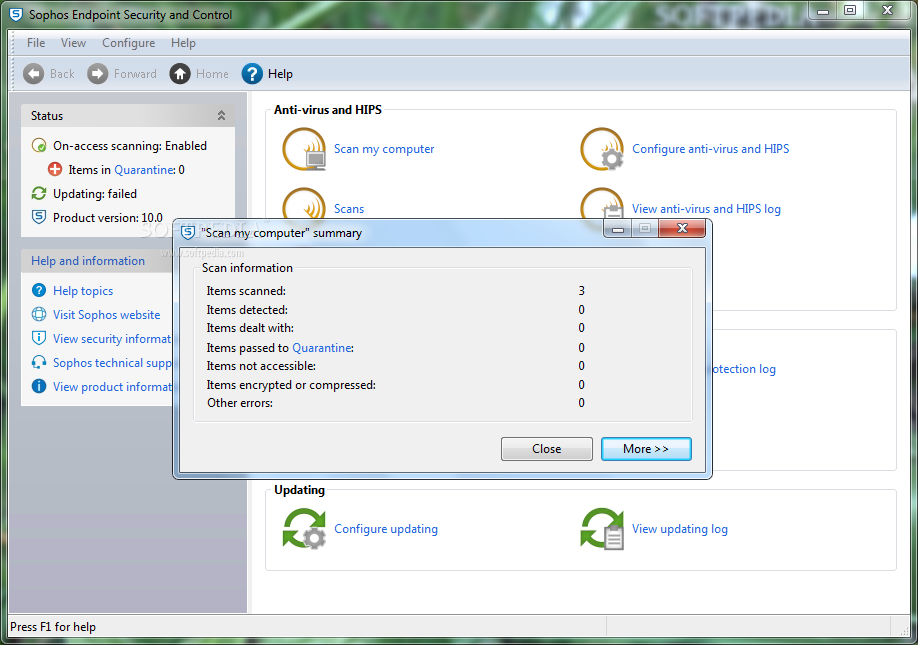Click 'Items dealt with:' label

click(x=250, y=328)
